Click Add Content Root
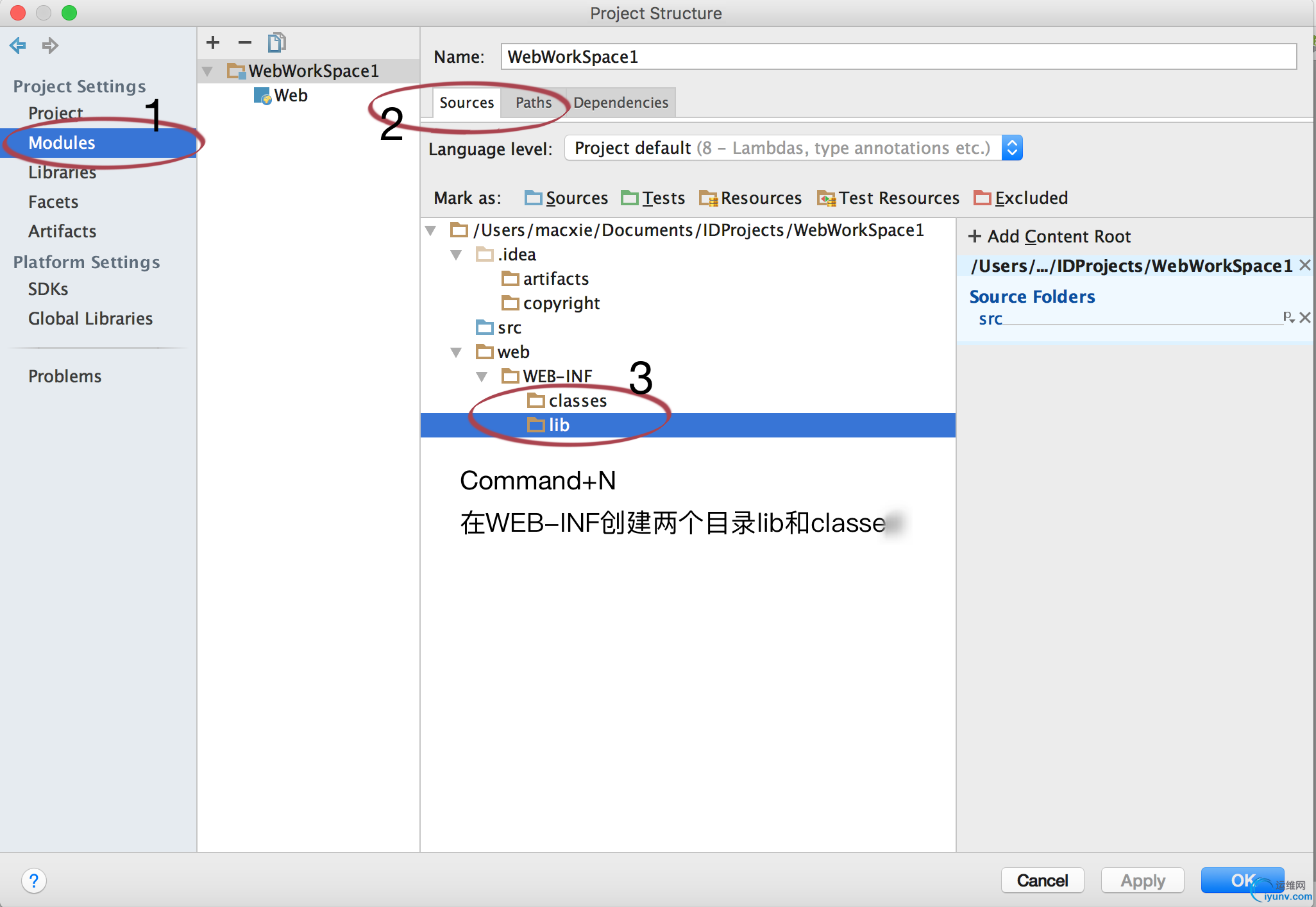The width and height of the screenshot is (1316, 907). [1049, 237]
